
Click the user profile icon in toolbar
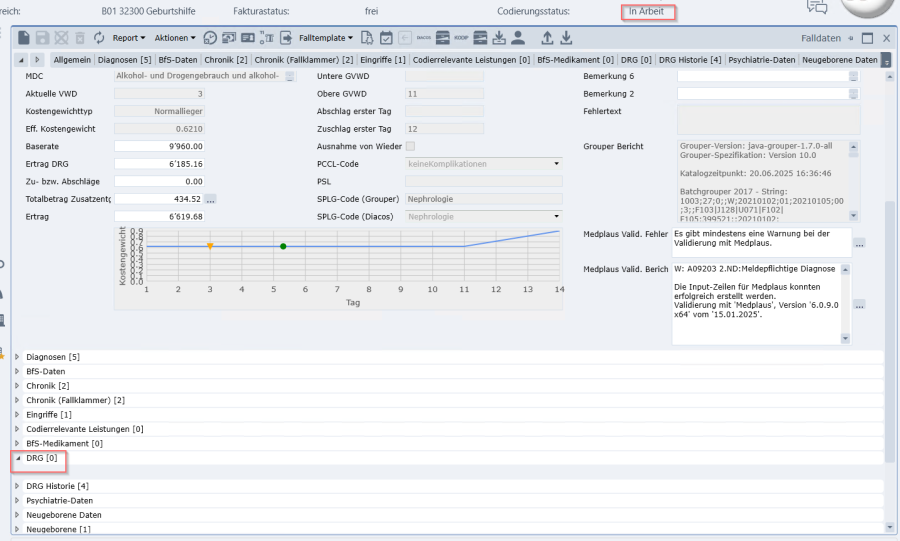click(517, 38)
